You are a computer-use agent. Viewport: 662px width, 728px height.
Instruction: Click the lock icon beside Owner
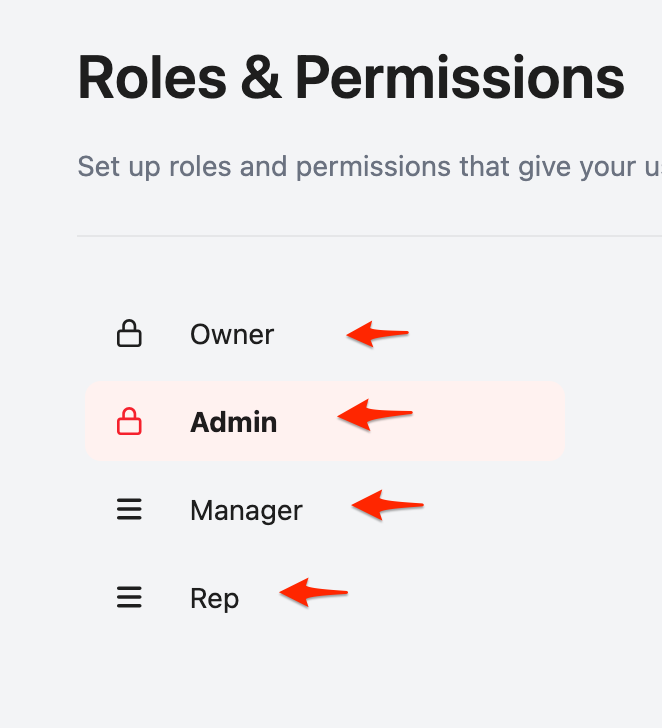point(129,334)
